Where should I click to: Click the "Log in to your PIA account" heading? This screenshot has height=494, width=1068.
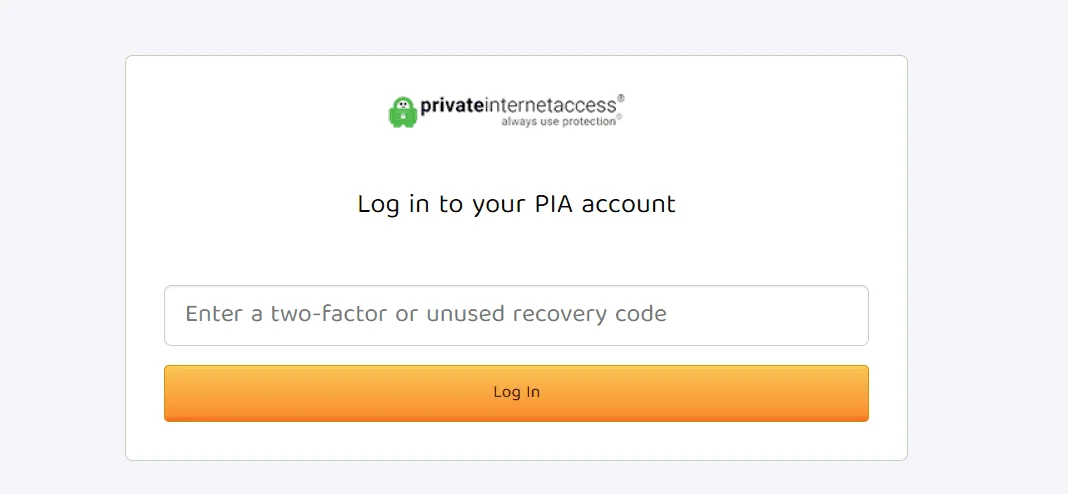coord(516,204)
